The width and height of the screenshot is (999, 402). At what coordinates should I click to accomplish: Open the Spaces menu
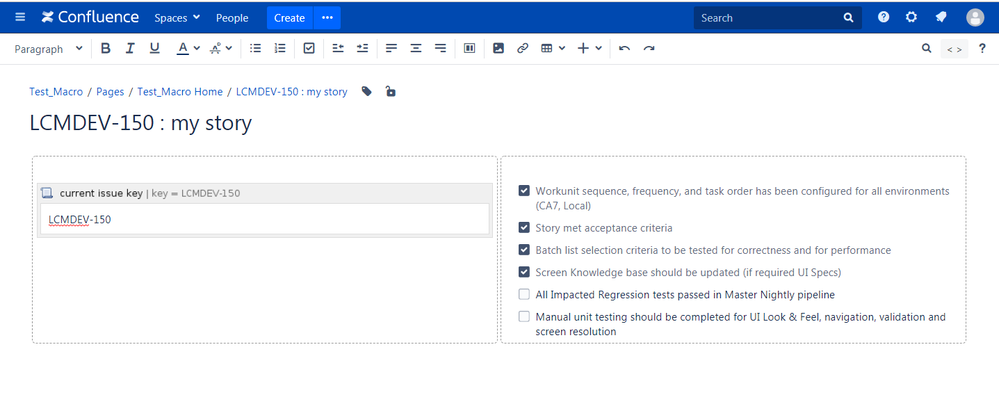click(177, 18)
